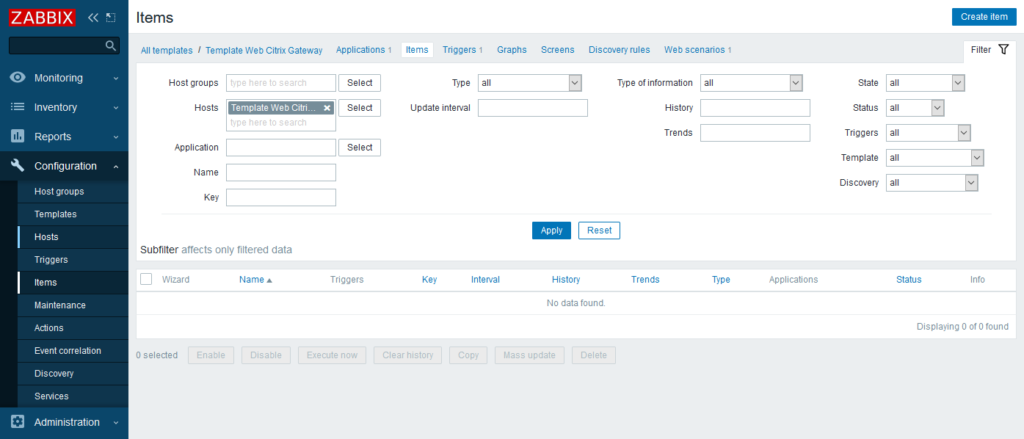Expand the State dropdown
Screen dimensions: 1024x439
(925, 83)
